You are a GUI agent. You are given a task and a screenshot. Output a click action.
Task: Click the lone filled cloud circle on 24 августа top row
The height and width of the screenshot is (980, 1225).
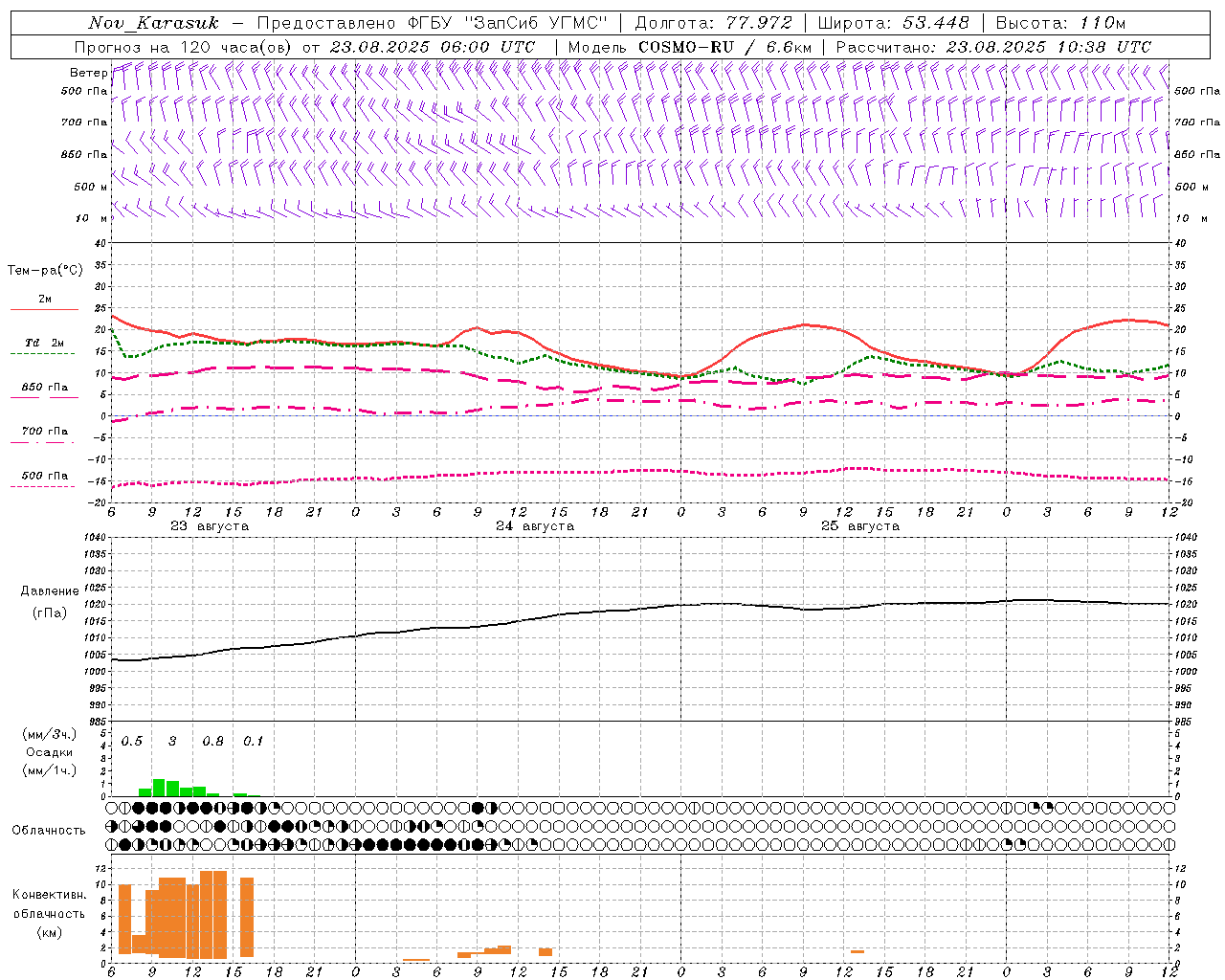coord(478,809)
